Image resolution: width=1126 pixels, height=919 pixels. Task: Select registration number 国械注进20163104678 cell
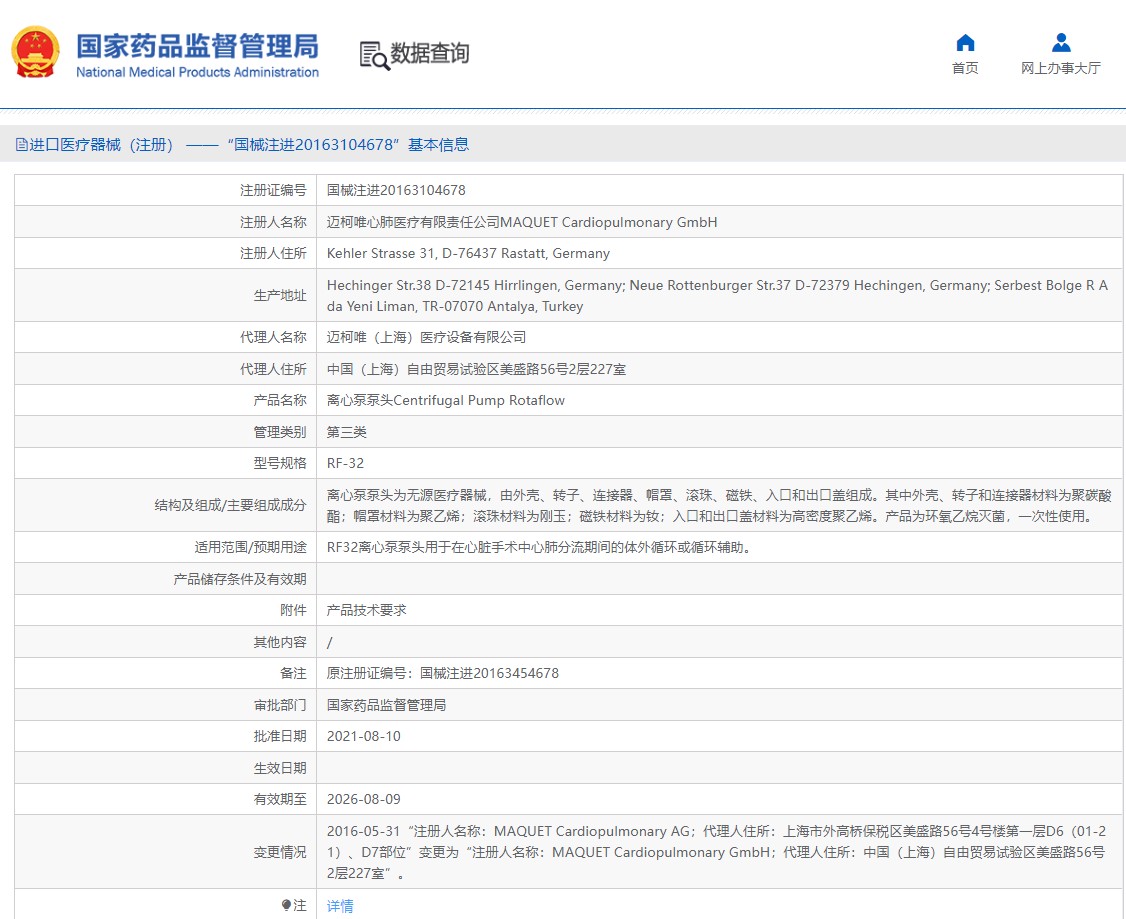coord(396,190)
